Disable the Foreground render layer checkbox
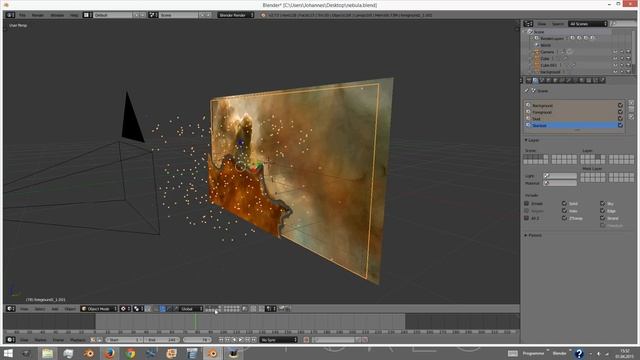This screenshot has width=640, height=360. click(620, 112)
